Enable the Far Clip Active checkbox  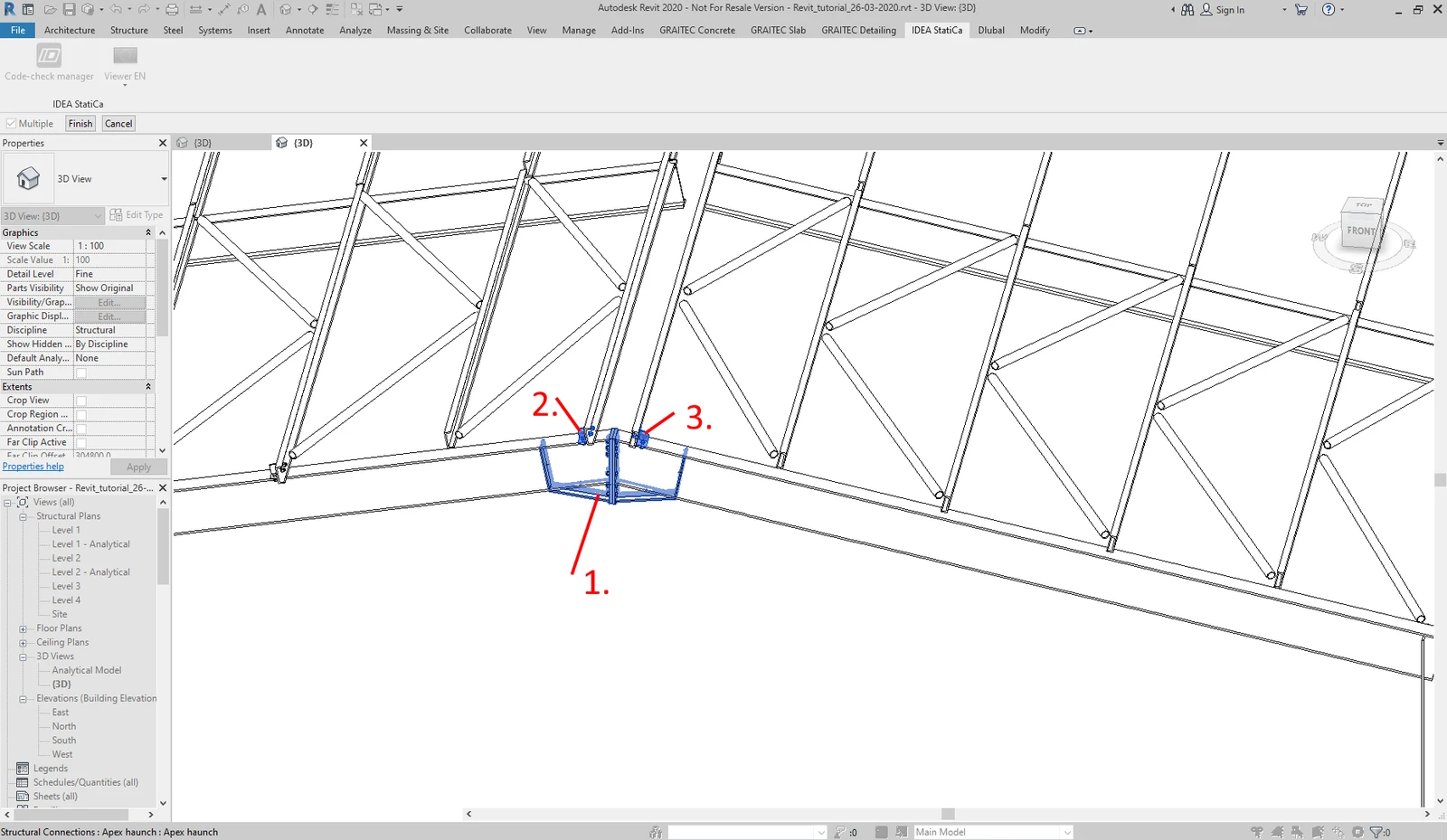(81, 443)
